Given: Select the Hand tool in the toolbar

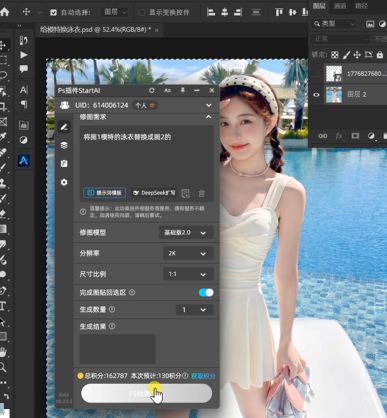Looking at the screenshot, I should coord(3,352).
